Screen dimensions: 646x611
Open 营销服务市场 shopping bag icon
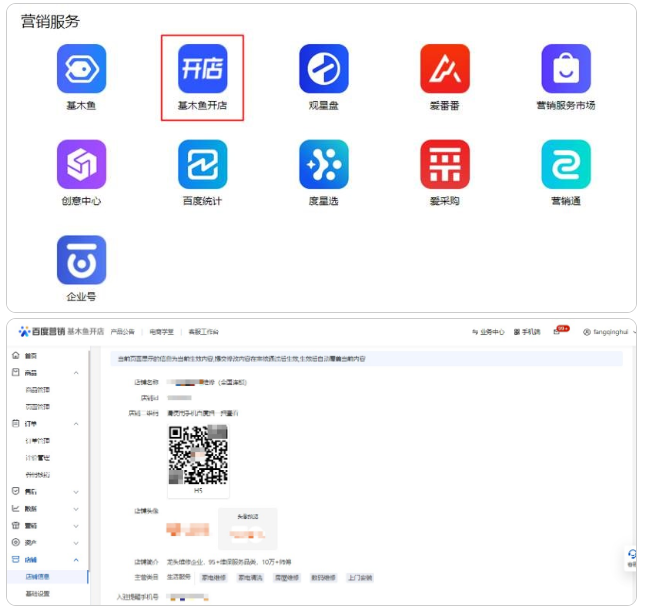pyautogui.click(x=566, y=69)
